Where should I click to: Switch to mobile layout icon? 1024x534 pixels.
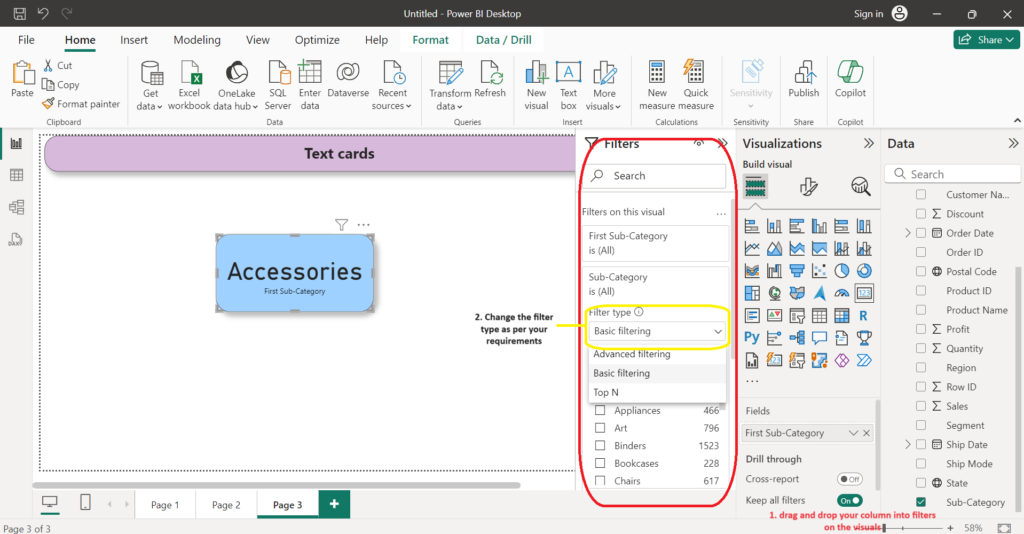(85, 503)
